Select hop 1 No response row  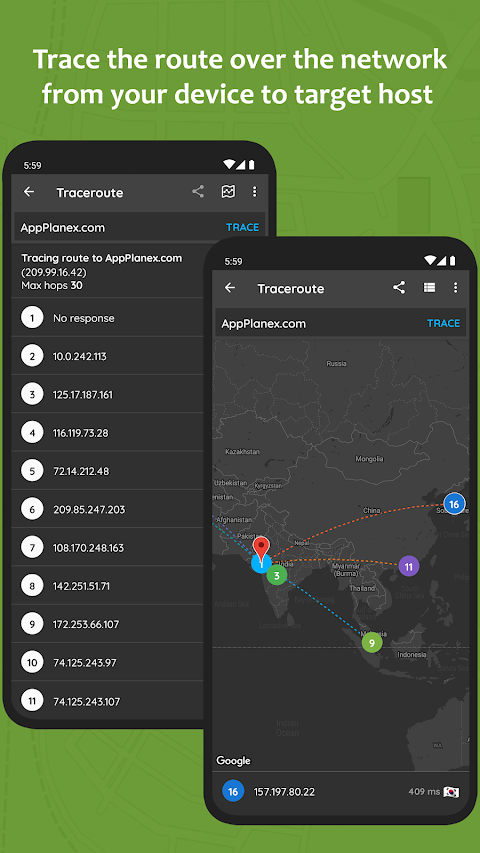[x=108, y=318]
